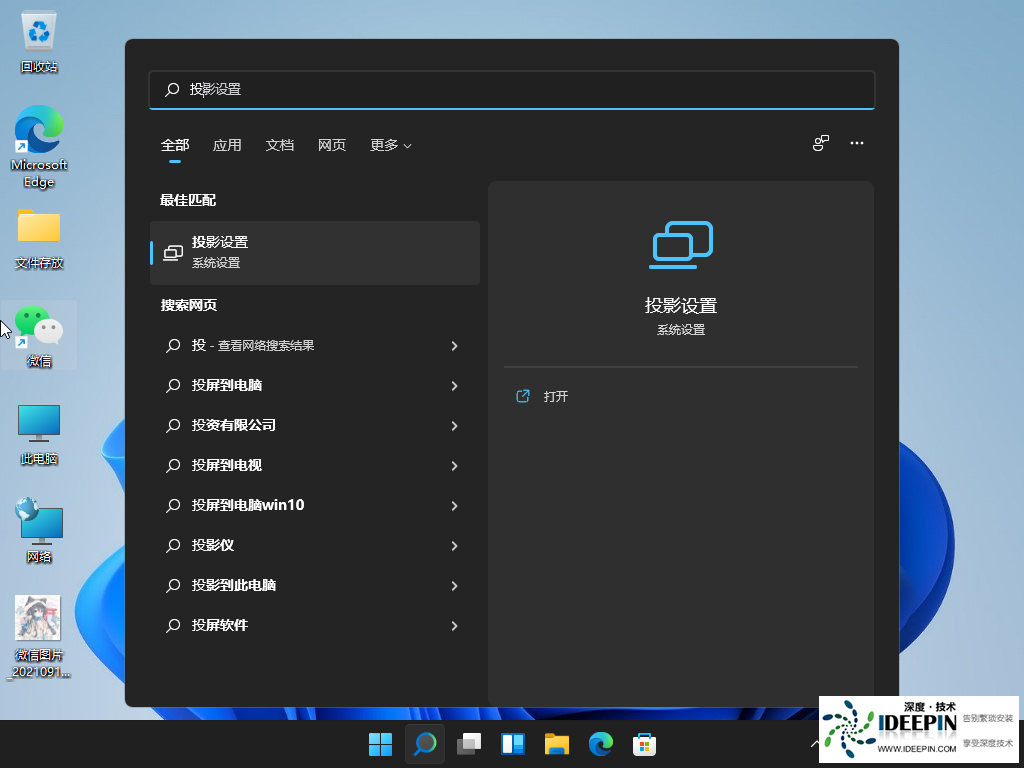The image size is (1024, 768).
Task: Launch Microsoft Edge from the desktop shortcut
Action: click(39, 147)
